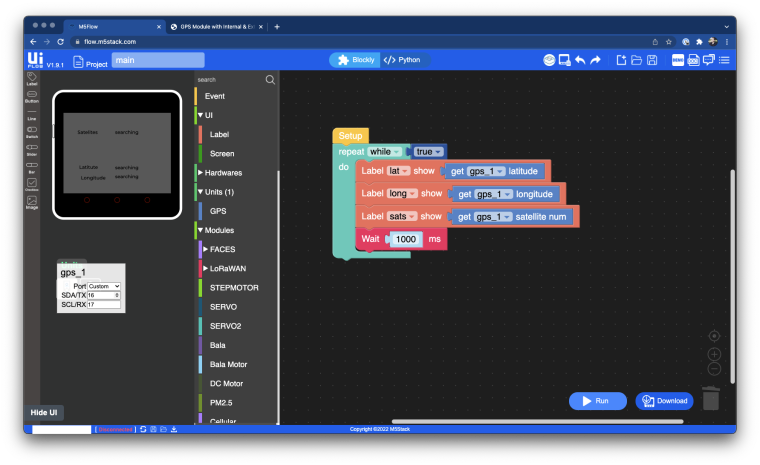Select the Label widget tool
Screen dimensions: 760x465
[x=32, y=79]
